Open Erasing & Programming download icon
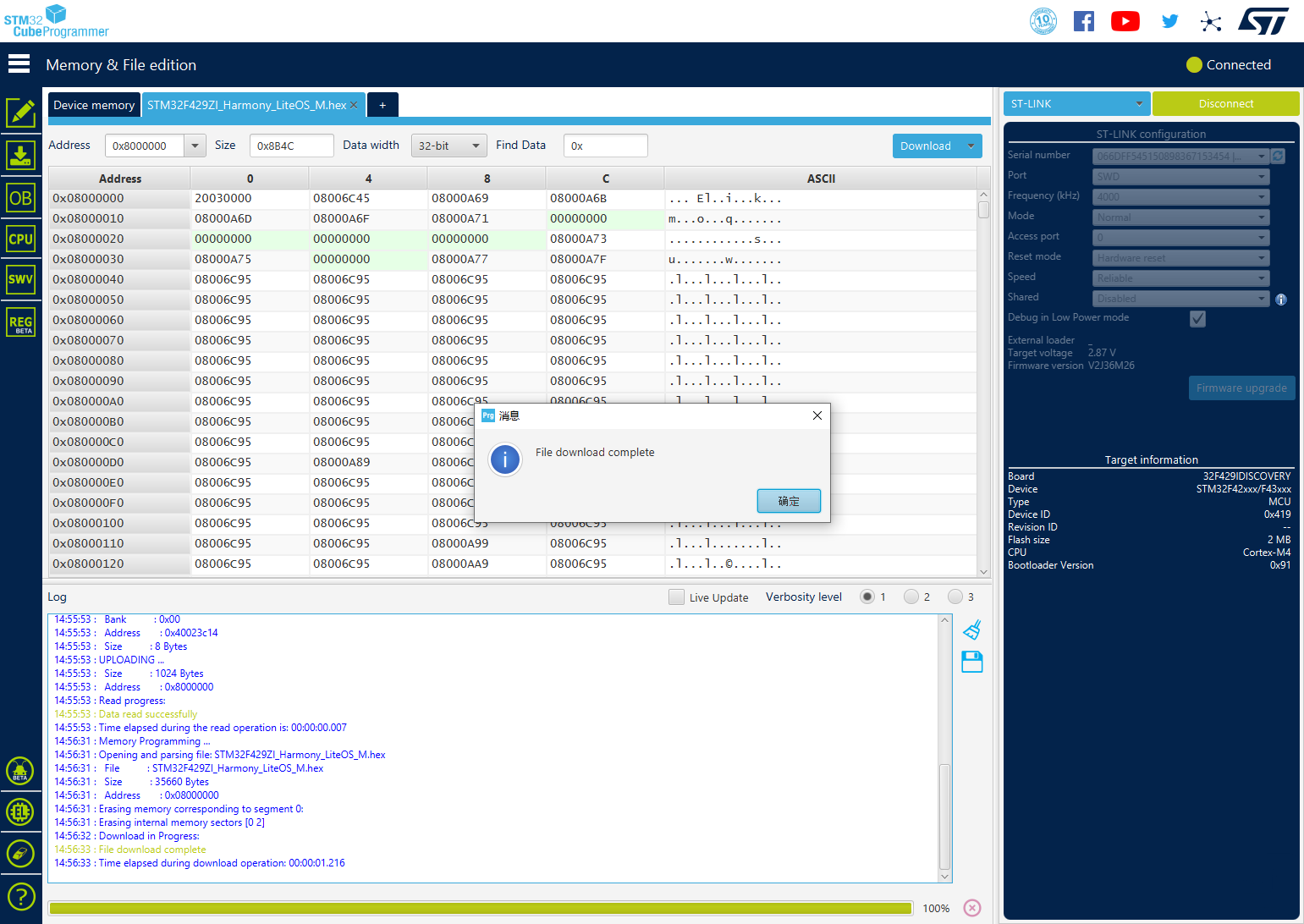 click(x=20, y=156)
